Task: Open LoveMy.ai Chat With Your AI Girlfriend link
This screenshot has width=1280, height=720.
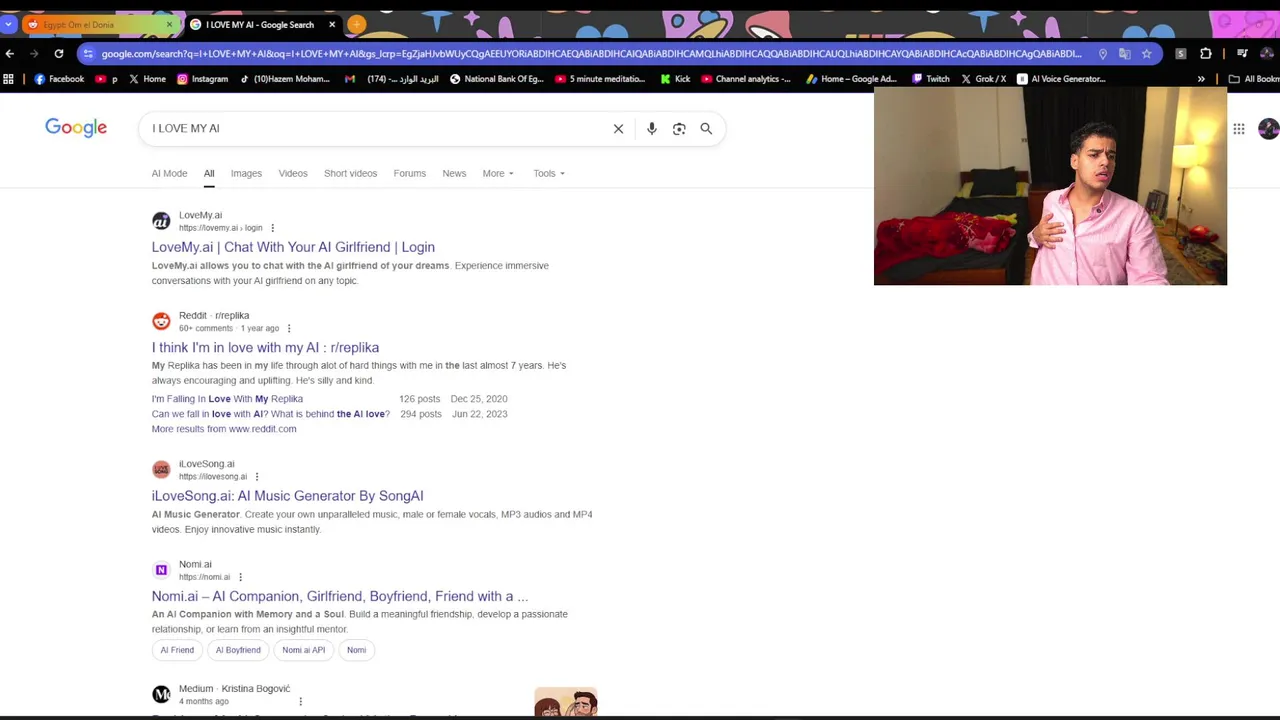Action: click(x=293, y=247)
